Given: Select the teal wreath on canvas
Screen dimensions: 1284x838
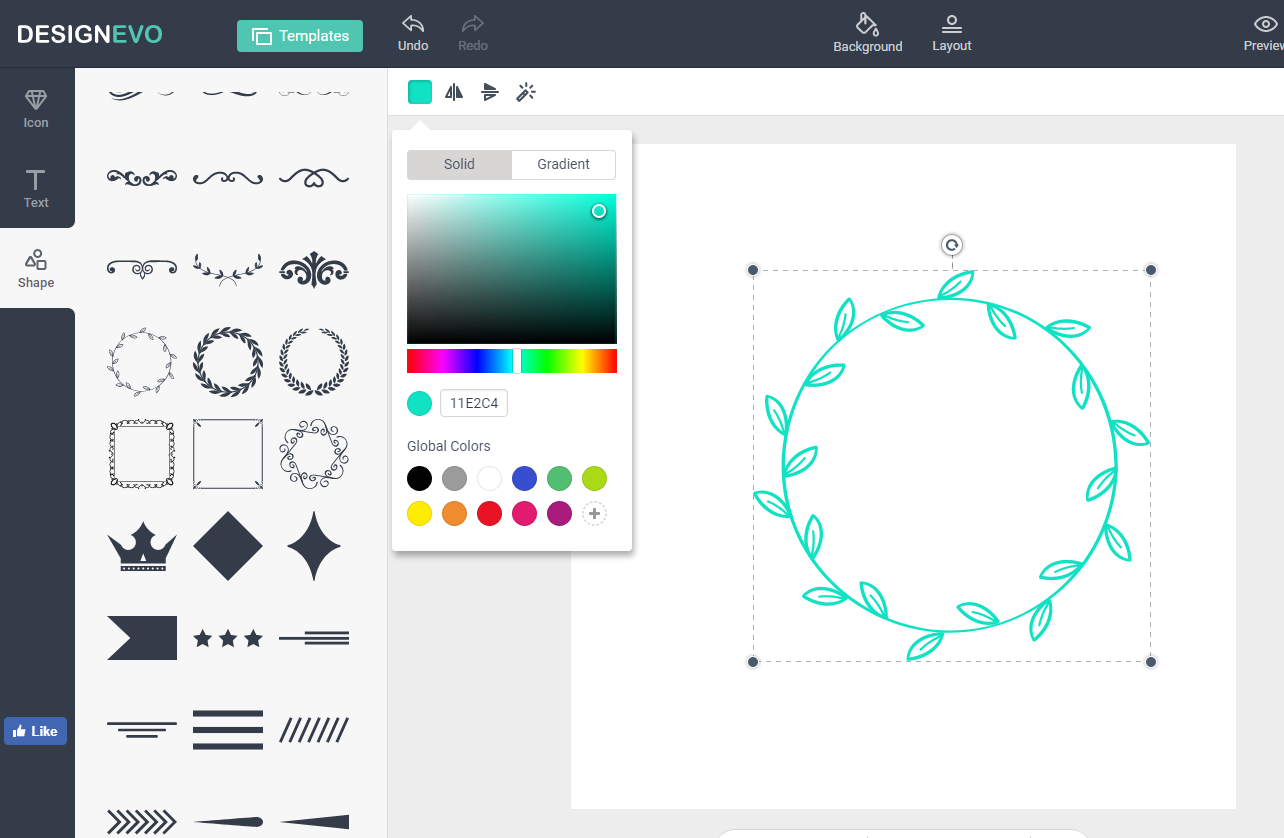Looking at the screenshot, I should pos(951,465).
